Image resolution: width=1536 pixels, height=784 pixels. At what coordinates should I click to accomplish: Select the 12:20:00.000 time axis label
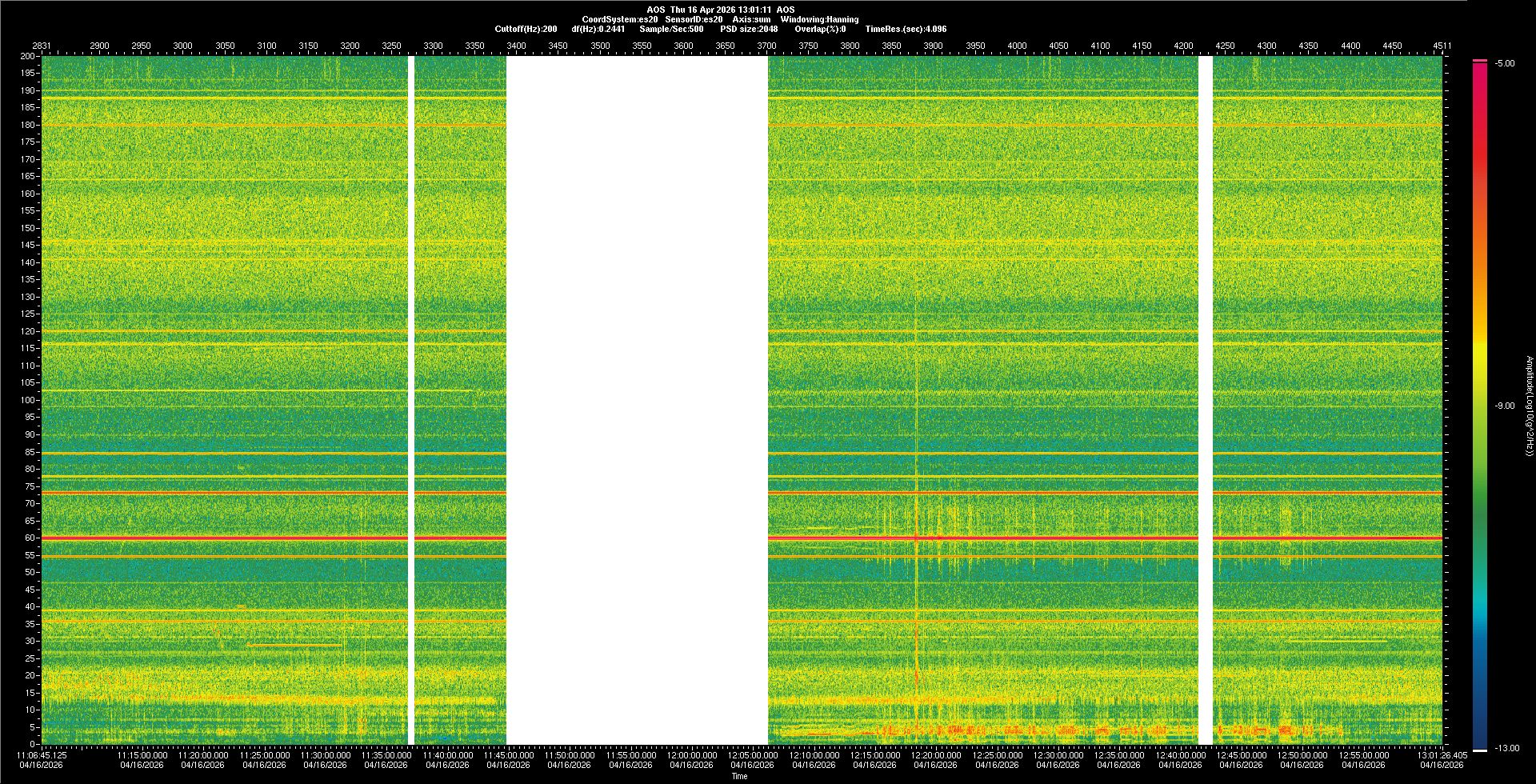936,754
